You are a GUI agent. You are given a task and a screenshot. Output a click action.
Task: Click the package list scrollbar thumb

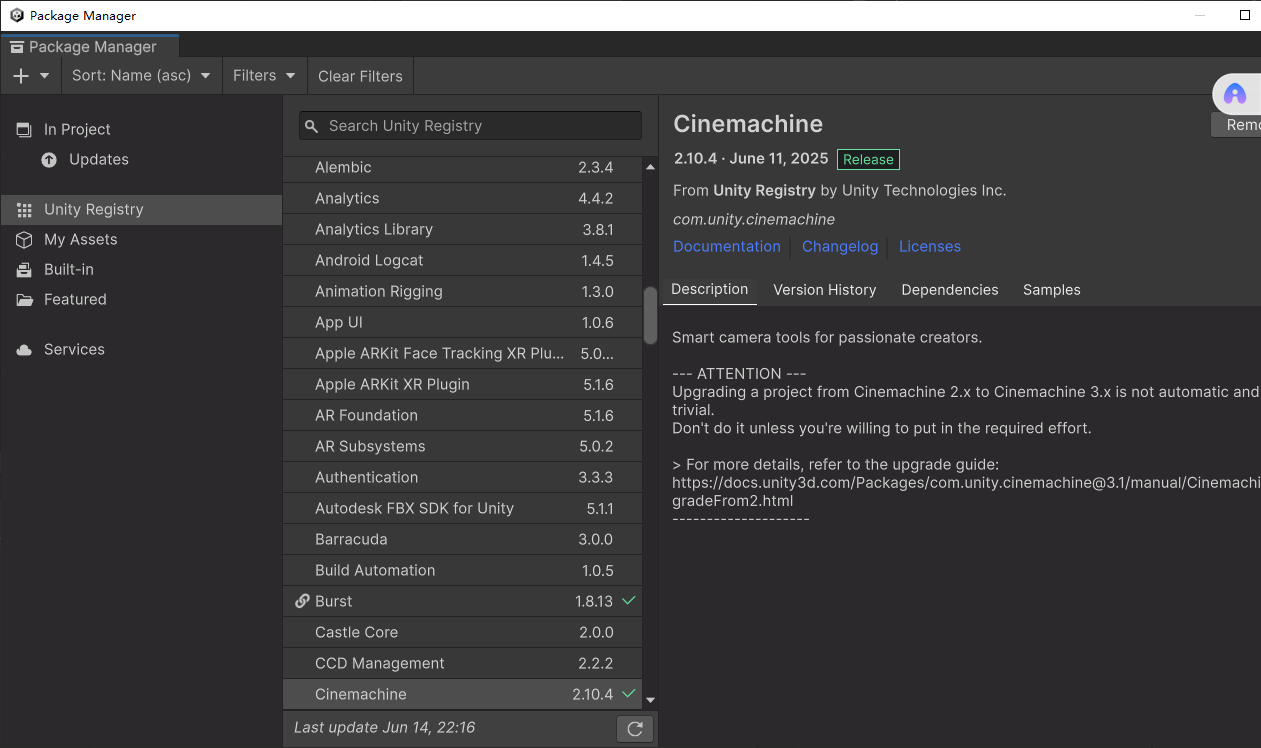650,314
